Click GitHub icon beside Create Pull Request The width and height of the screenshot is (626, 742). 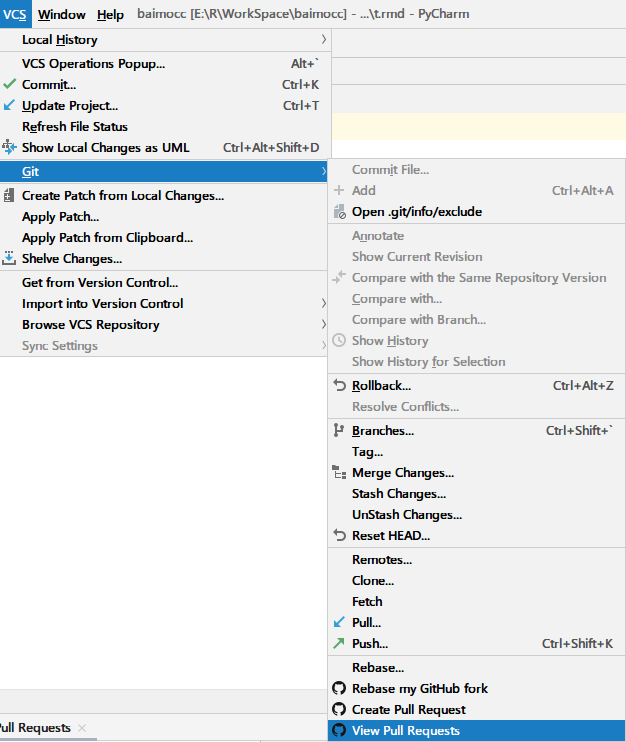(339, 709)
